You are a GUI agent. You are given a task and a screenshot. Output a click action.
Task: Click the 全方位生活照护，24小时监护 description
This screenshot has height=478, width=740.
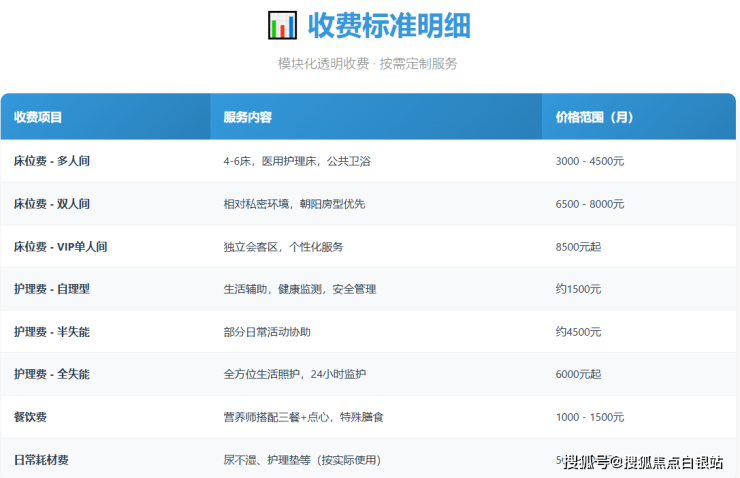point(295,374)
